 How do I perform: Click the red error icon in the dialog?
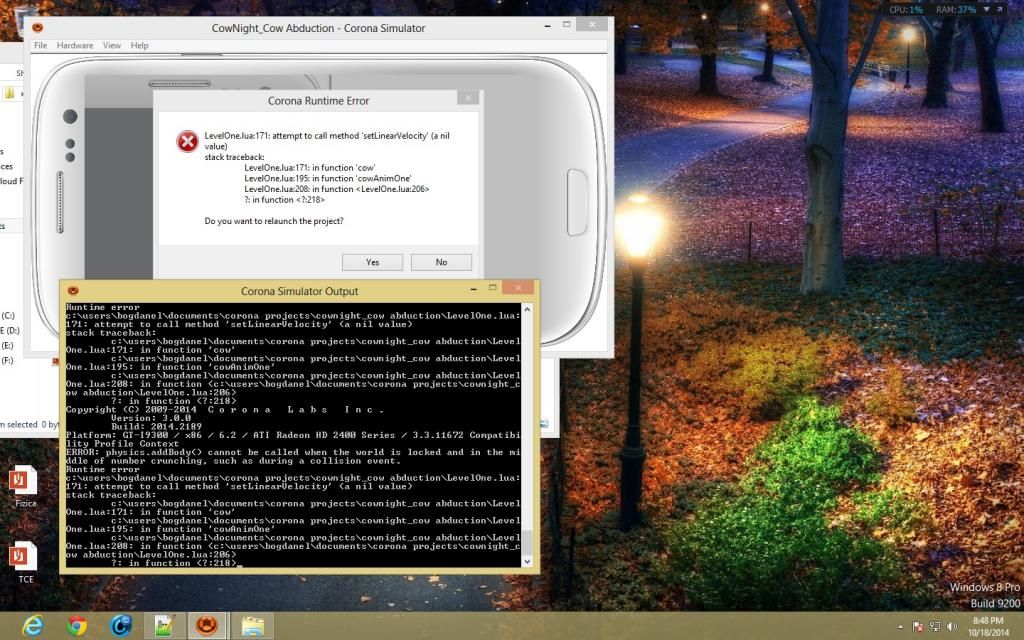pos(187,141)
